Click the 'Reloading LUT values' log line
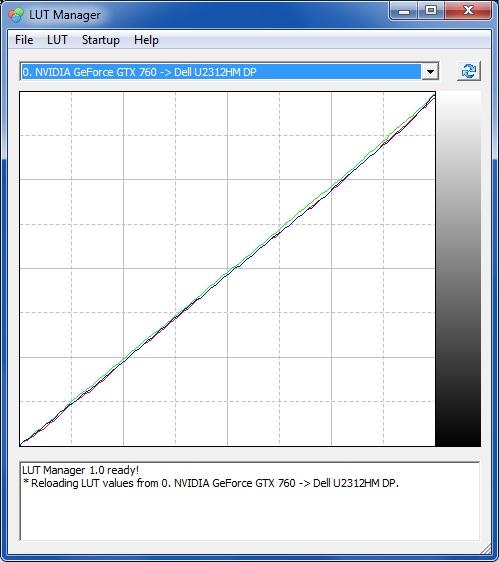Viewport: 499px width, 562px height. [x=211, y=483]
